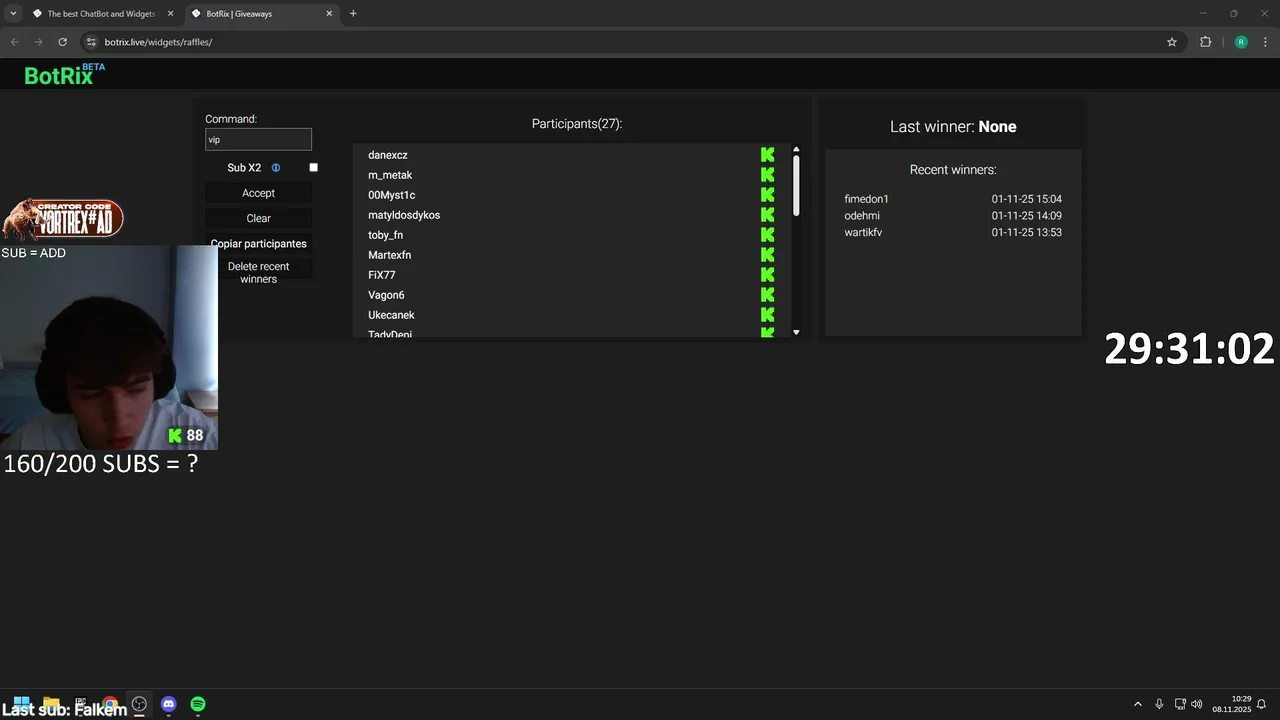Click recent winner odehmi

coord(862,216)
